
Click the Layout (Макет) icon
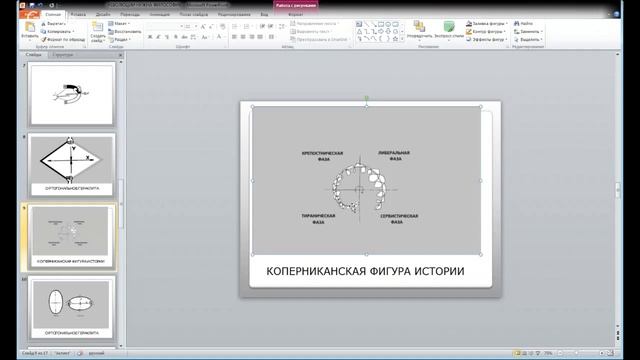click(x=111, y=24)
